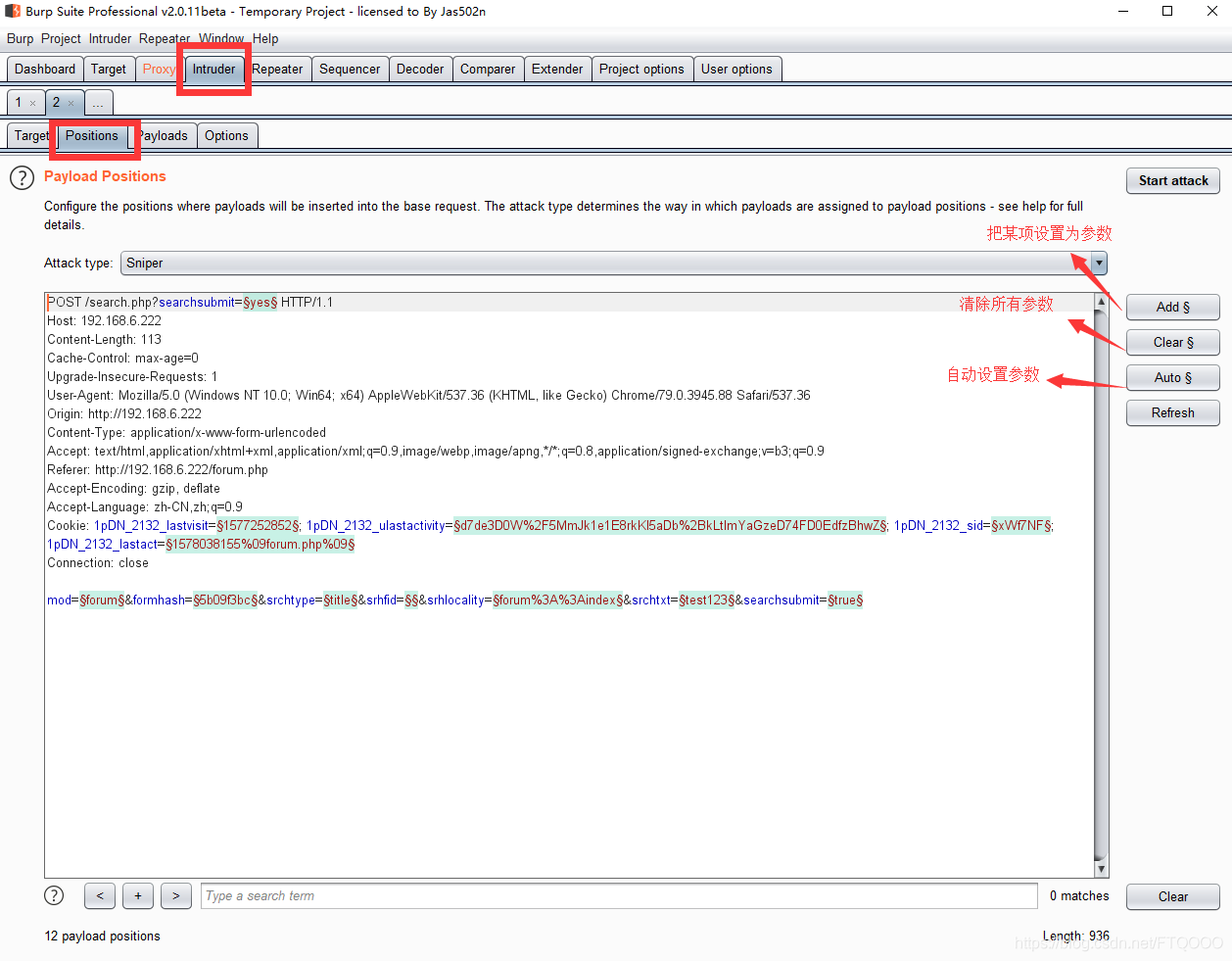
Task: Click the Host: 192.168.6.222 header line
Action: [104, 320]
